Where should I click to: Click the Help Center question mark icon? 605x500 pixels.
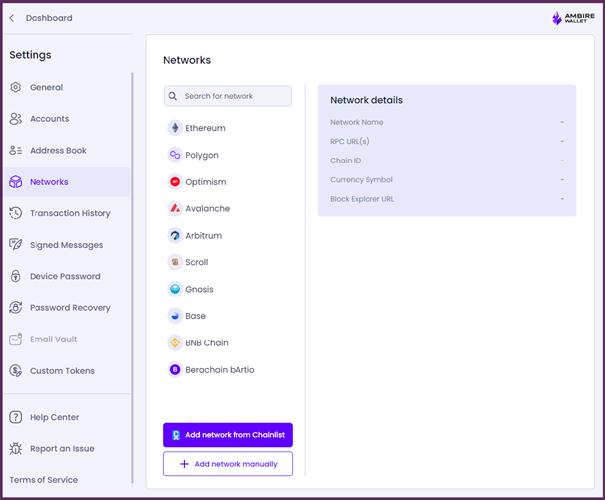pyautogui.click(x=15, y=417)
